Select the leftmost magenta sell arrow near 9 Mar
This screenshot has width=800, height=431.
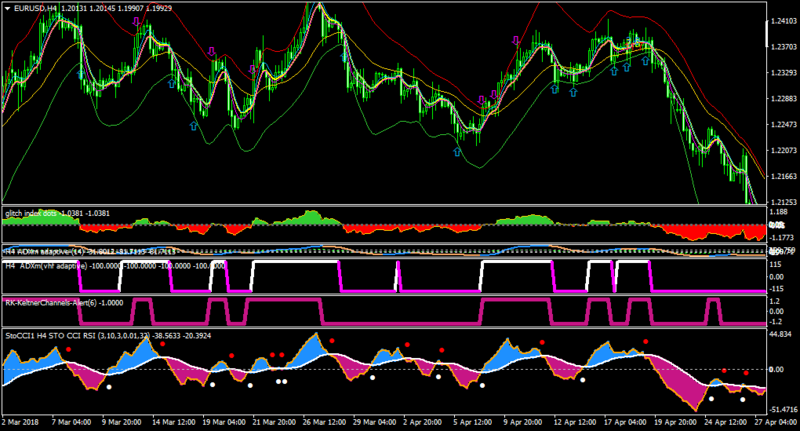(x=136, y=21)
